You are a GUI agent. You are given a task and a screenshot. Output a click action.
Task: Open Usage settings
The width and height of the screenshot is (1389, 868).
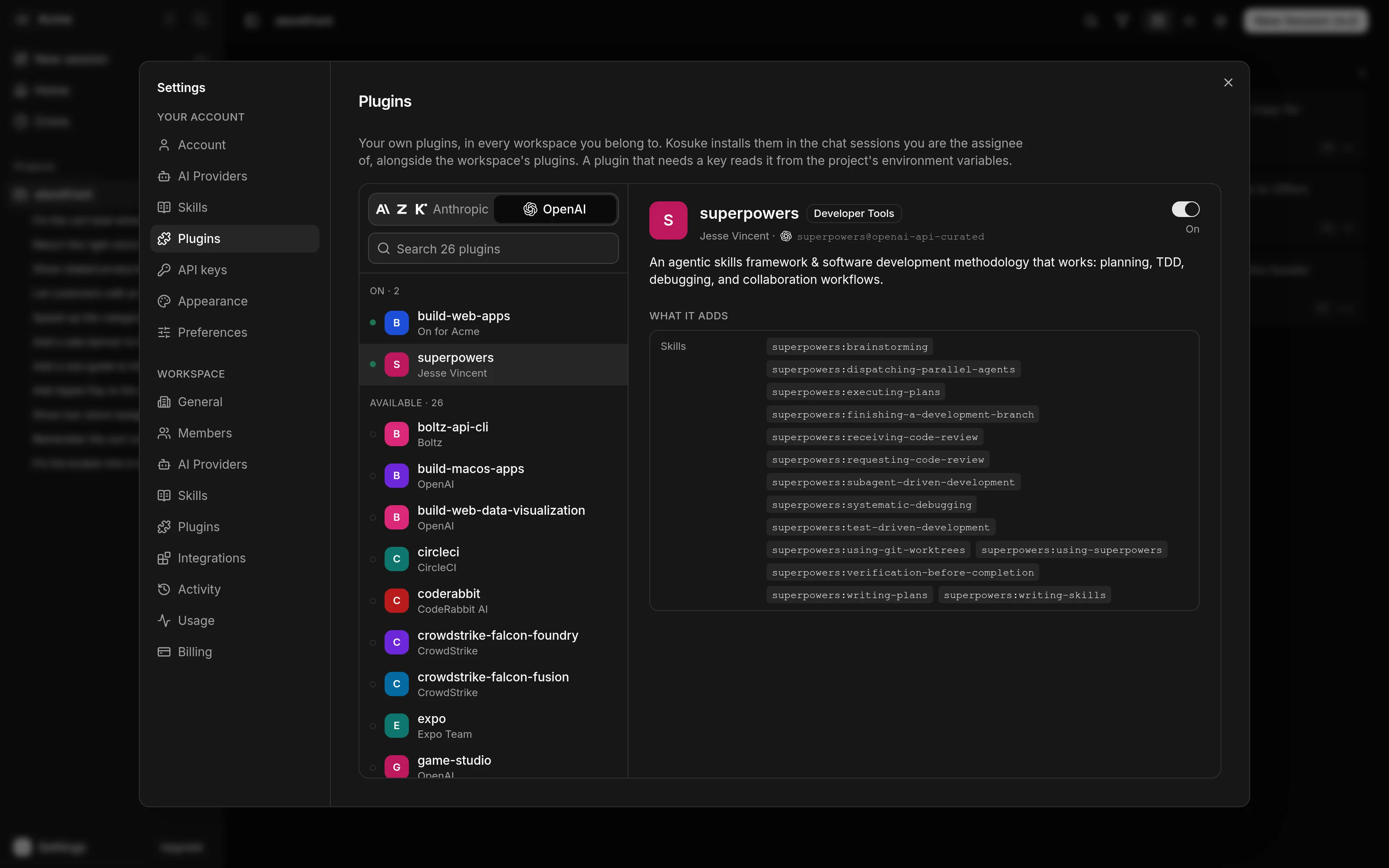234,621
